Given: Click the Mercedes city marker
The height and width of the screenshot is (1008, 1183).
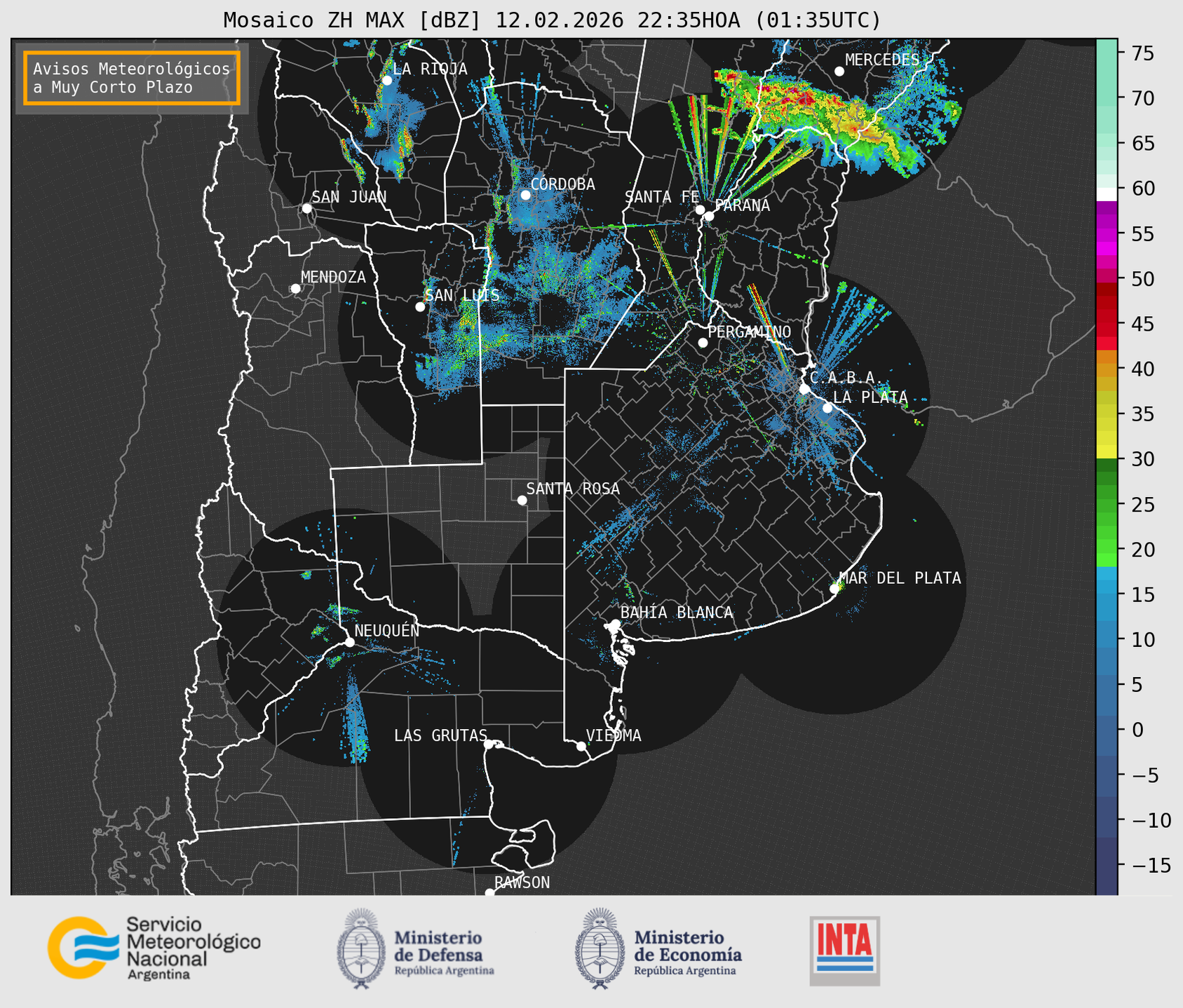Looking at the screenshot, I should (x=839, y=71).
